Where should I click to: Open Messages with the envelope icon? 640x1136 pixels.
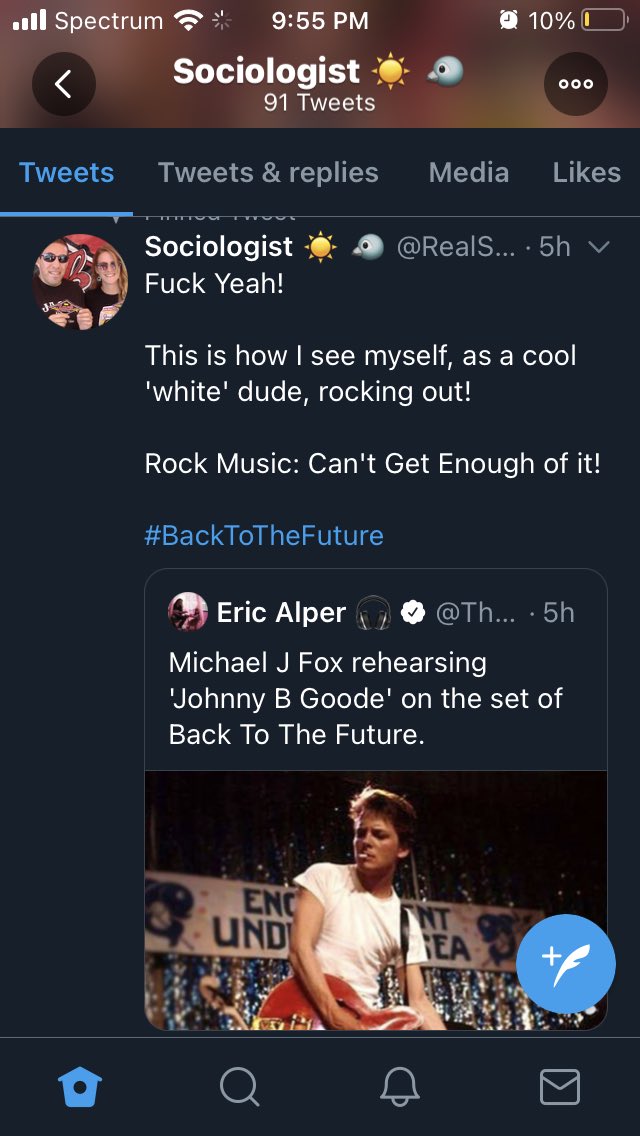pos(560,1087)
